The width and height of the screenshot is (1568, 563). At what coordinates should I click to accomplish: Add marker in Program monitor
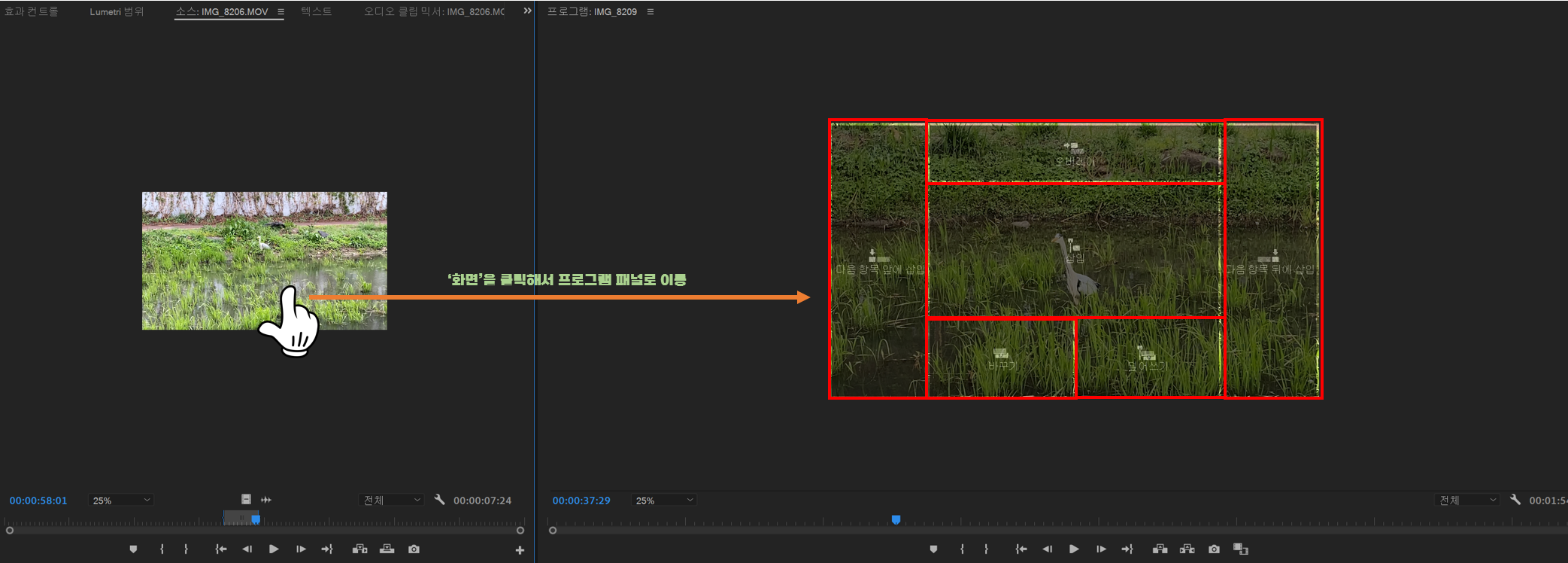(933, 549)
